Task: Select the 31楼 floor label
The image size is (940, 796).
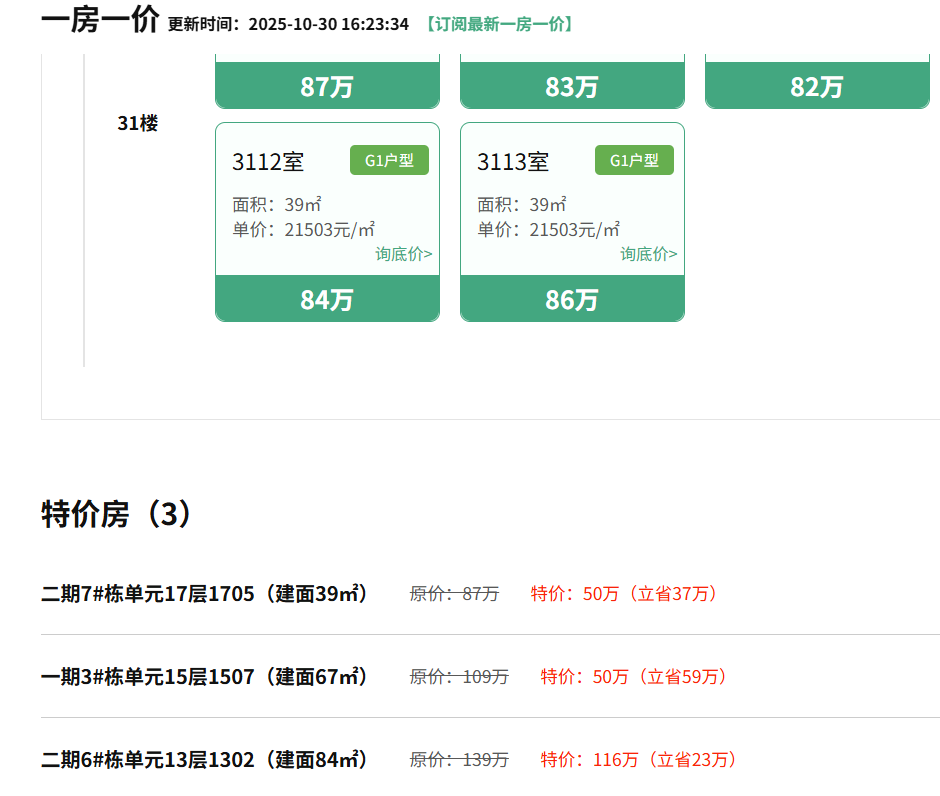Action: tap(137, 123)
